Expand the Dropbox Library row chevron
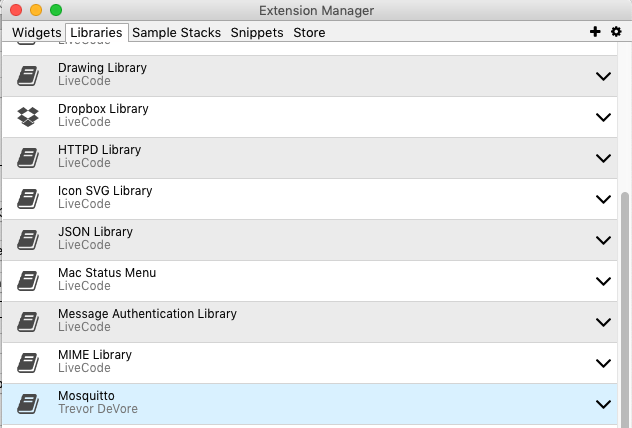 [x=603, y=117]
